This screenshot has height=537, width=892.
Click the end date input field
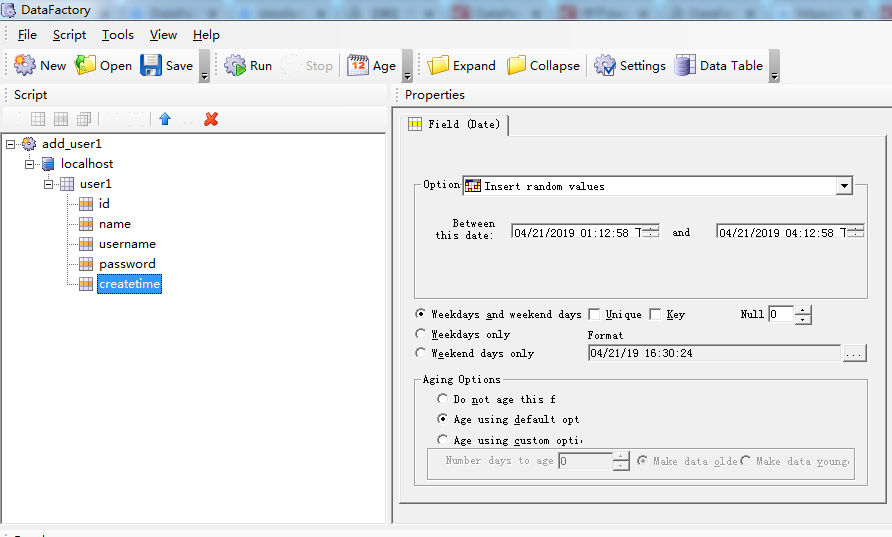(782, 232)
